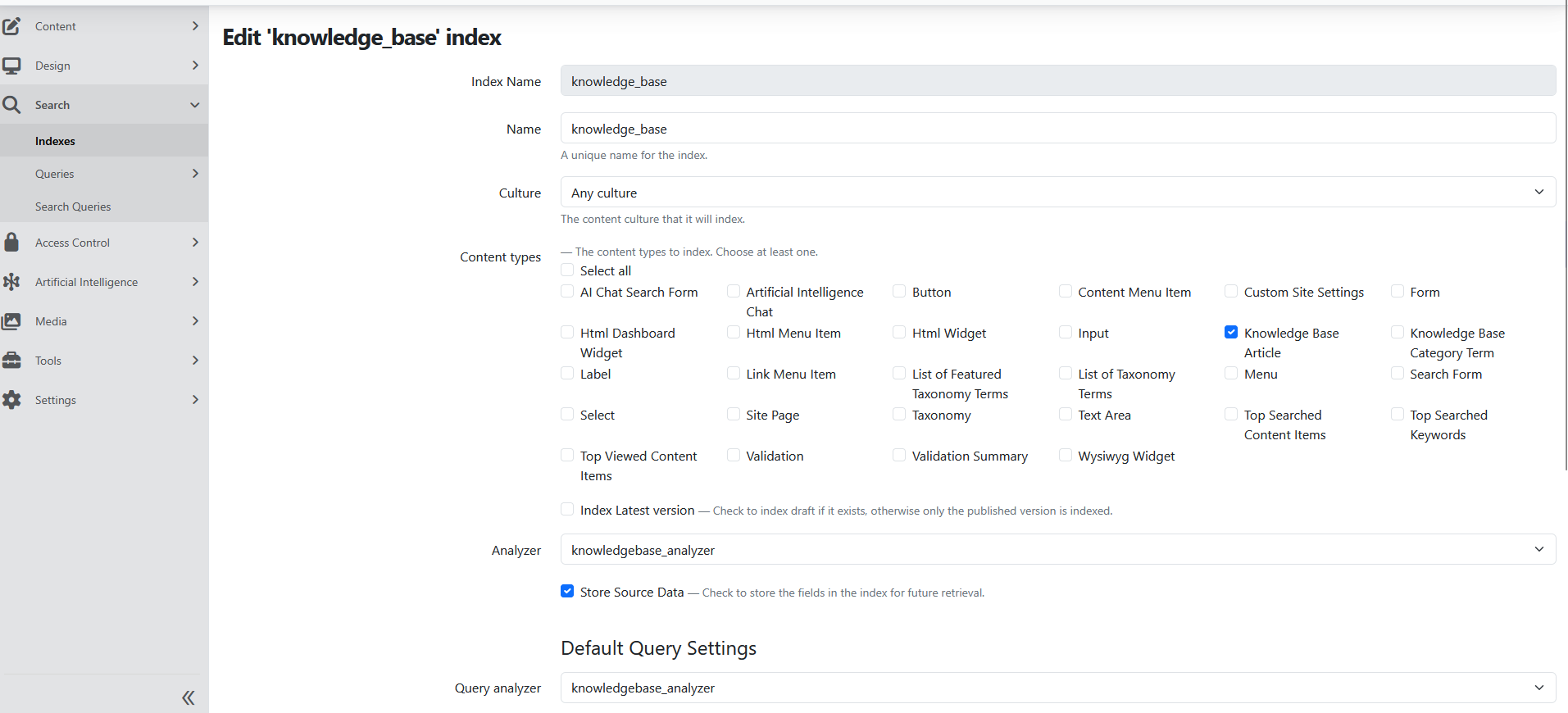The height and width of the screenshot is (713, 1568).
Task: Enable Index Latest version option
Action: click(567, 509)
